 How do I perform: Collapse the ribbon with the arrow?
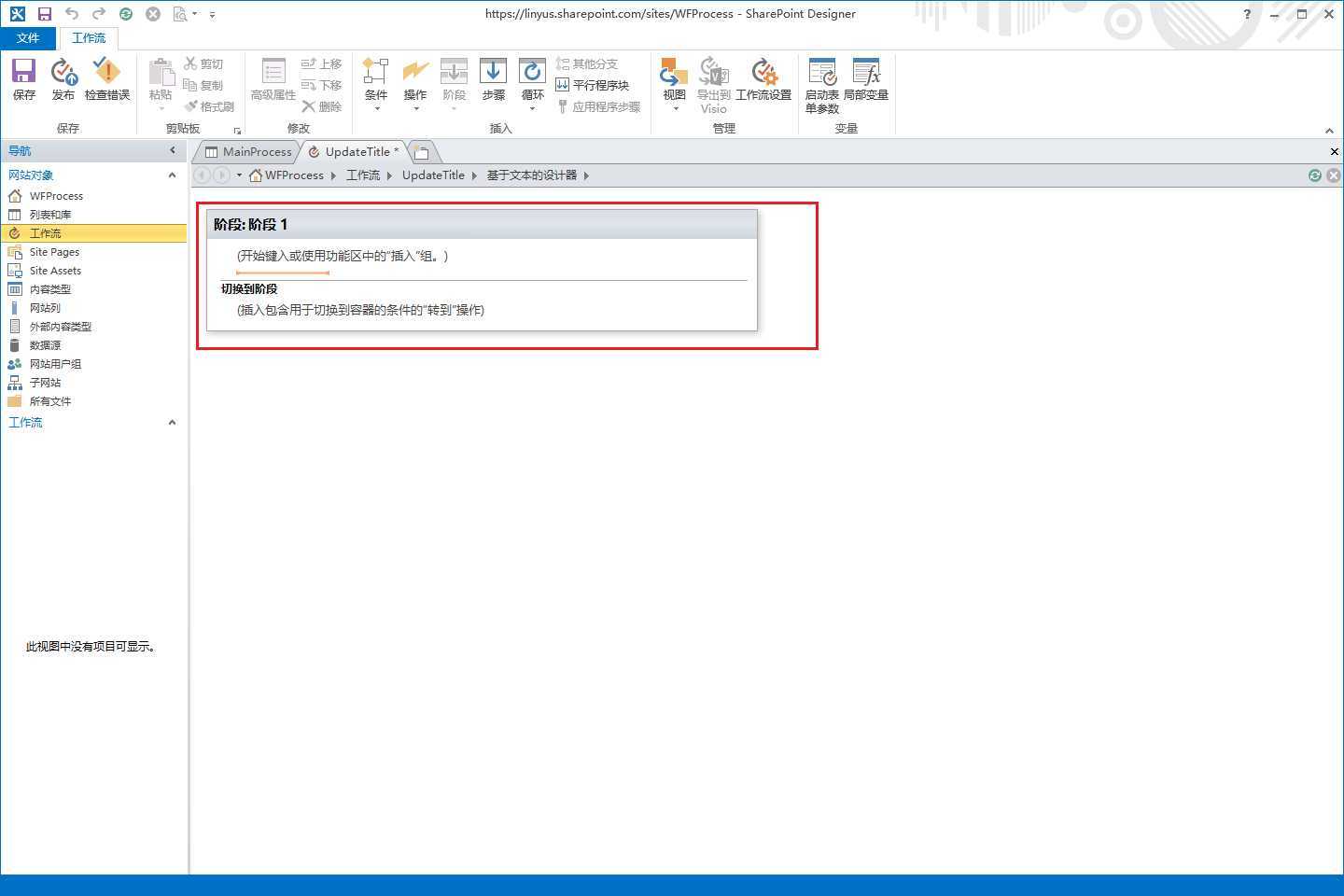pos(1329,131)
